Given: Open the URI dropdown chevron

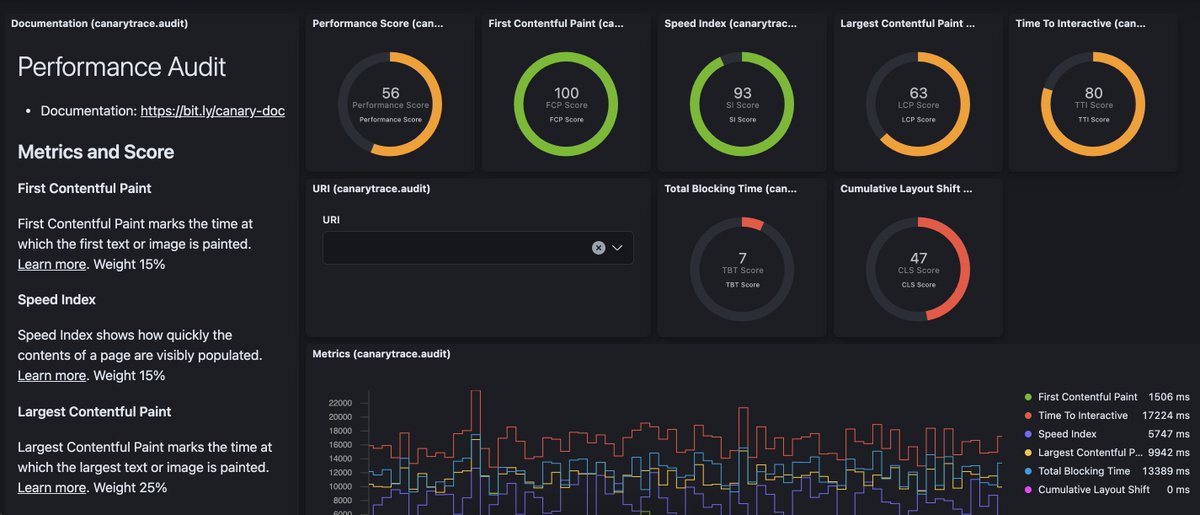Looking at the screenshot, I should (x=618, y=248).
